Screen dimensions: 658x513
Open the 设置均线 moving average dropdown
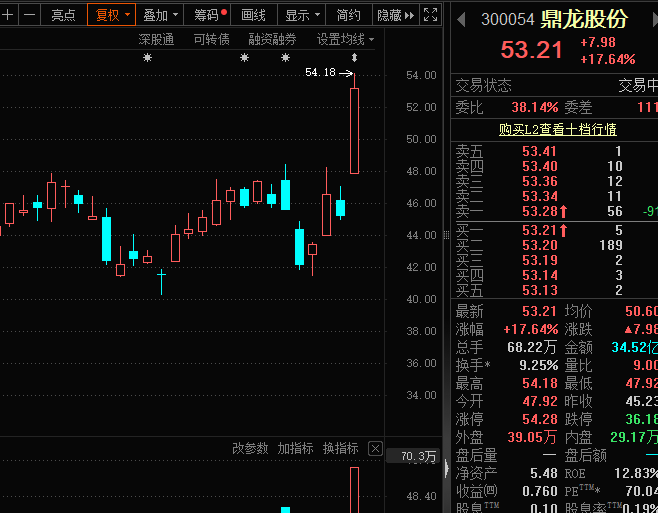pos(345,39)
